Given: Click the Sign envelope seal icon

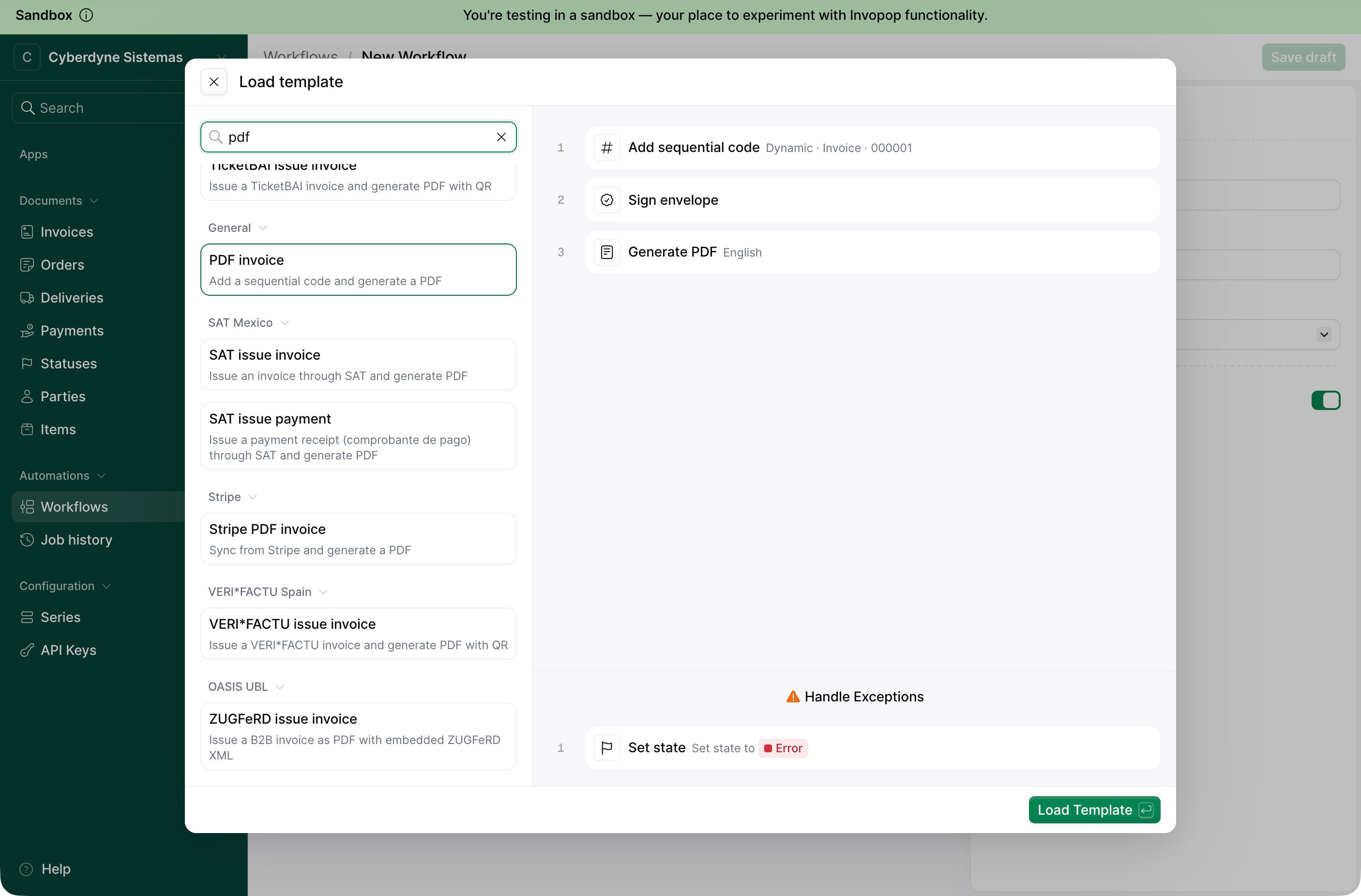Looking at the screenshot, I should click(x=607, y=200).
